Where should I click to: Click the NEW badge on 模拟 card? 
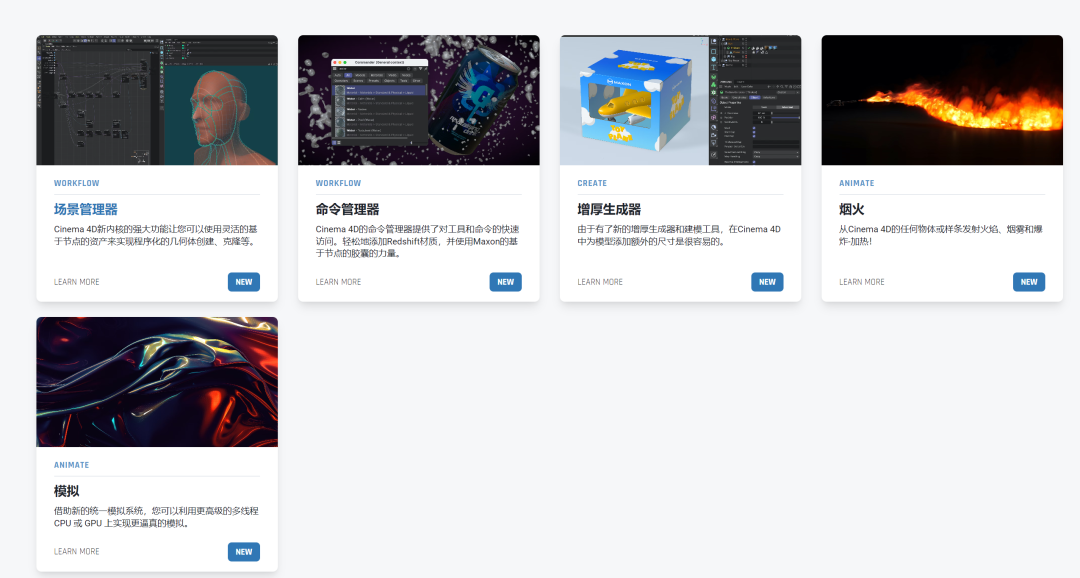pos(244,552)
